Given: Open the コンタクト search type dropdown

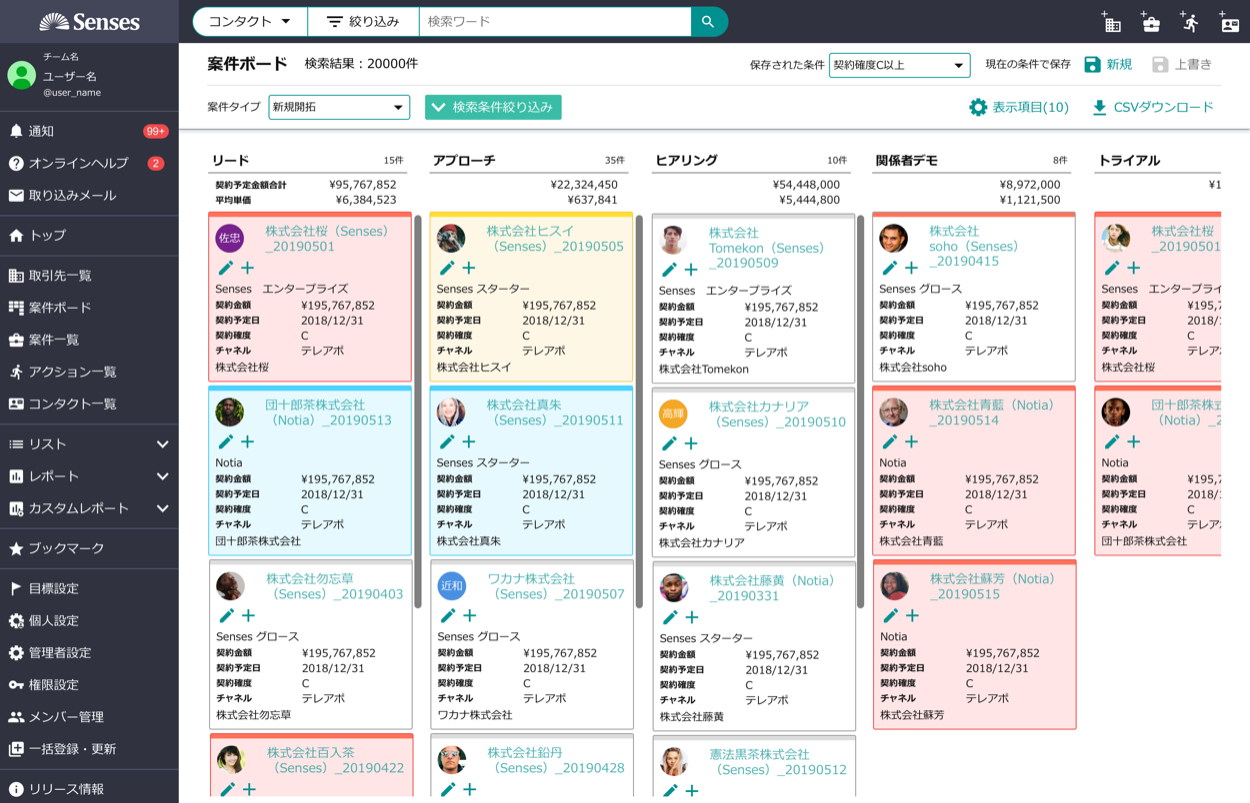Looking at the screenshot, I should tap(249, 21).
